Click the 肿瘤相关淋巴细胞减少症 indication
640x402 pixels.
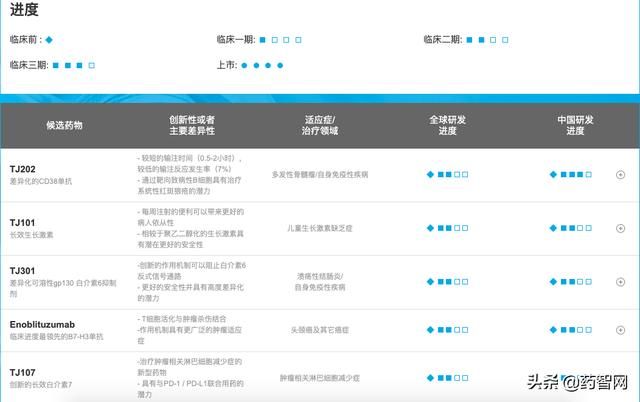[320, 378]
